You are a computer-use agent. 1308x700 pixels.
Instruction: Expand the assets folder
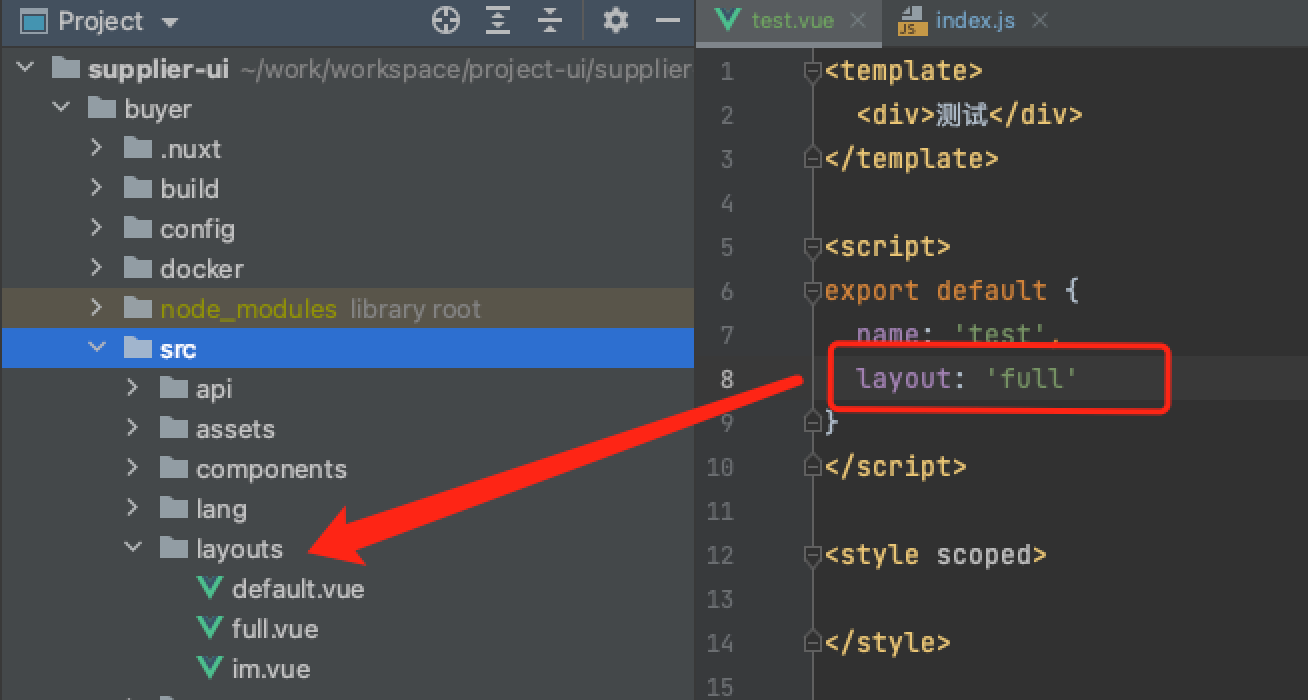[x=132, y=428]
